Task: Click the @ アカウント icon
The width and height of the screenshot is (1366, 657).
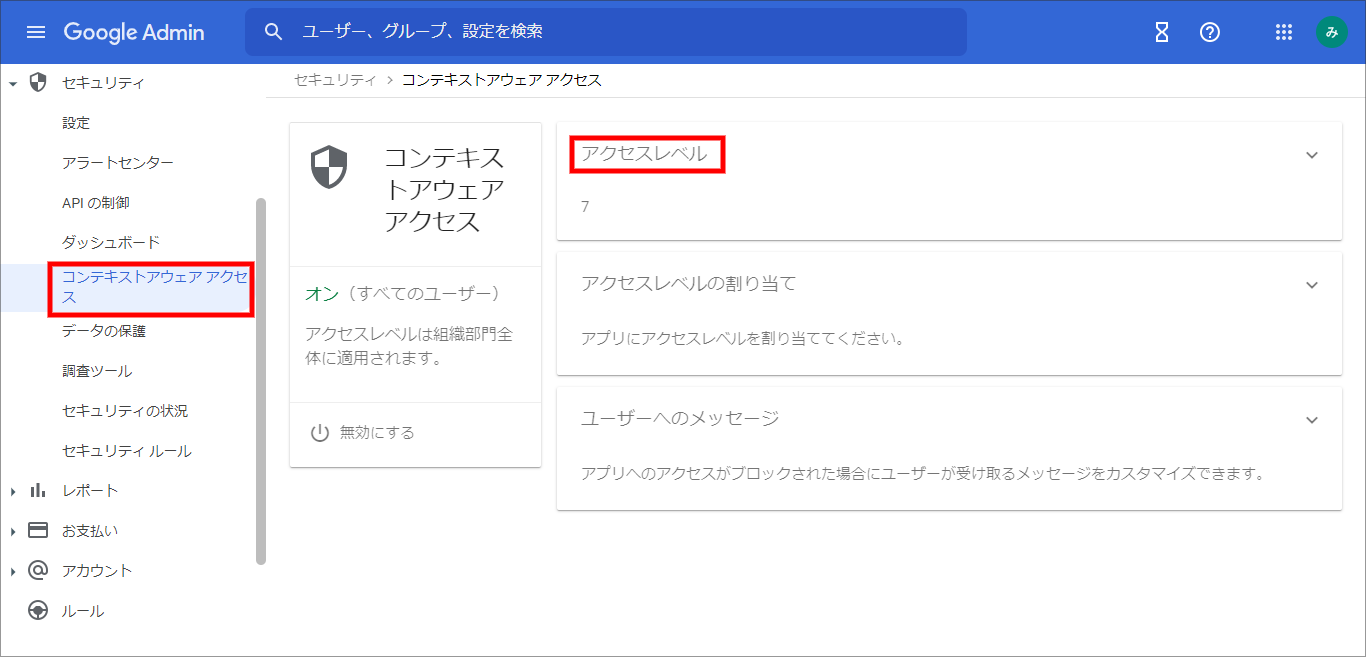Action: pyautogui.click(x=38, y=570)
